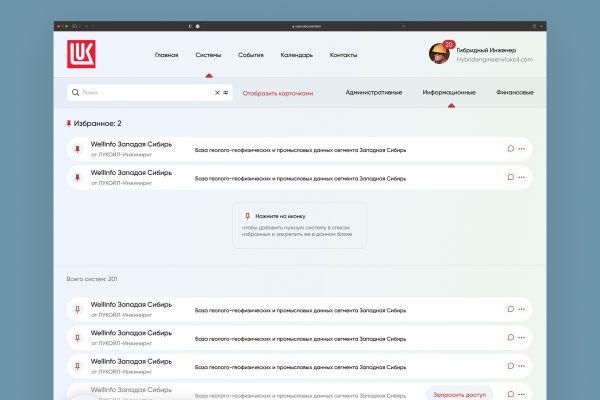
Task: Switch to the Финансовые tab
Action: [x=515, y=92]
